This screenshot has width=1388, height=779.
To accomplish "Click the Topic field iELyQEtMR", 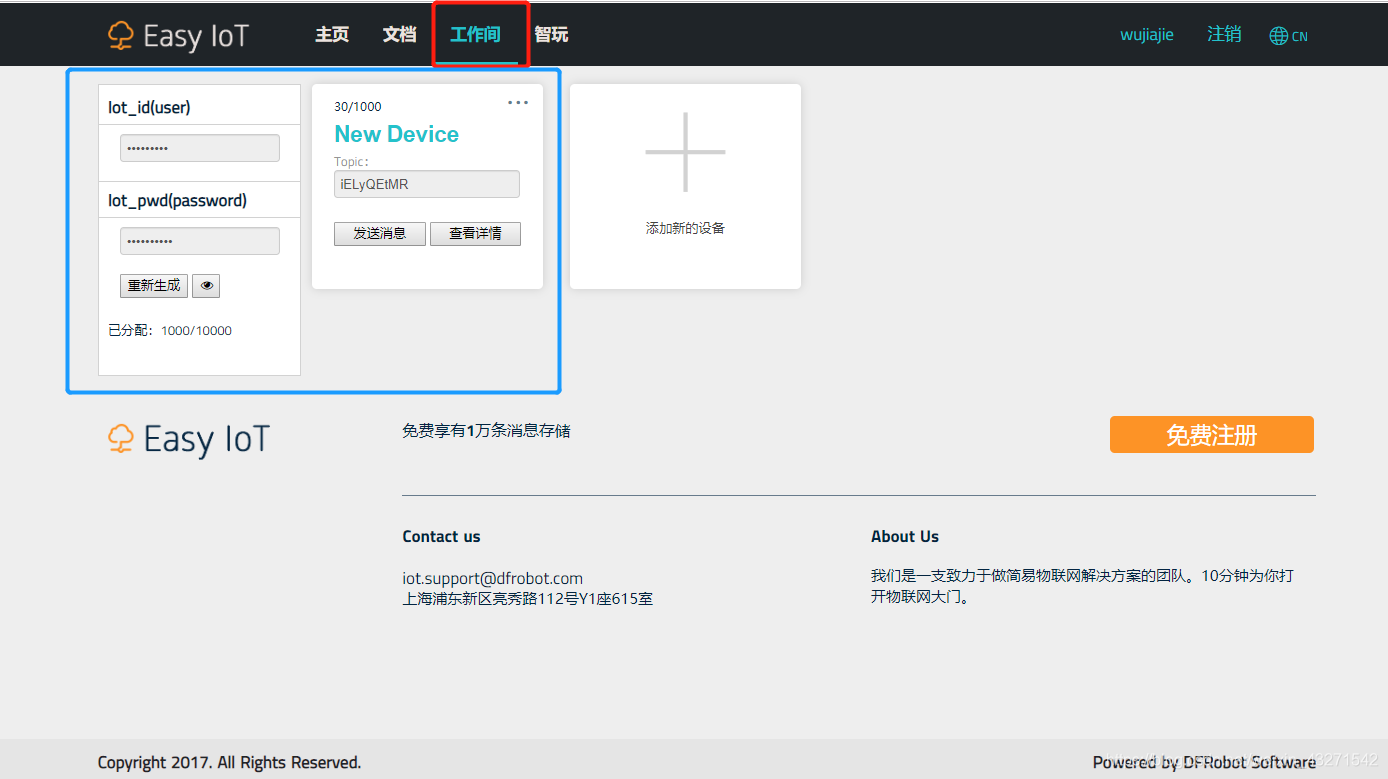I will coord(427,184).
